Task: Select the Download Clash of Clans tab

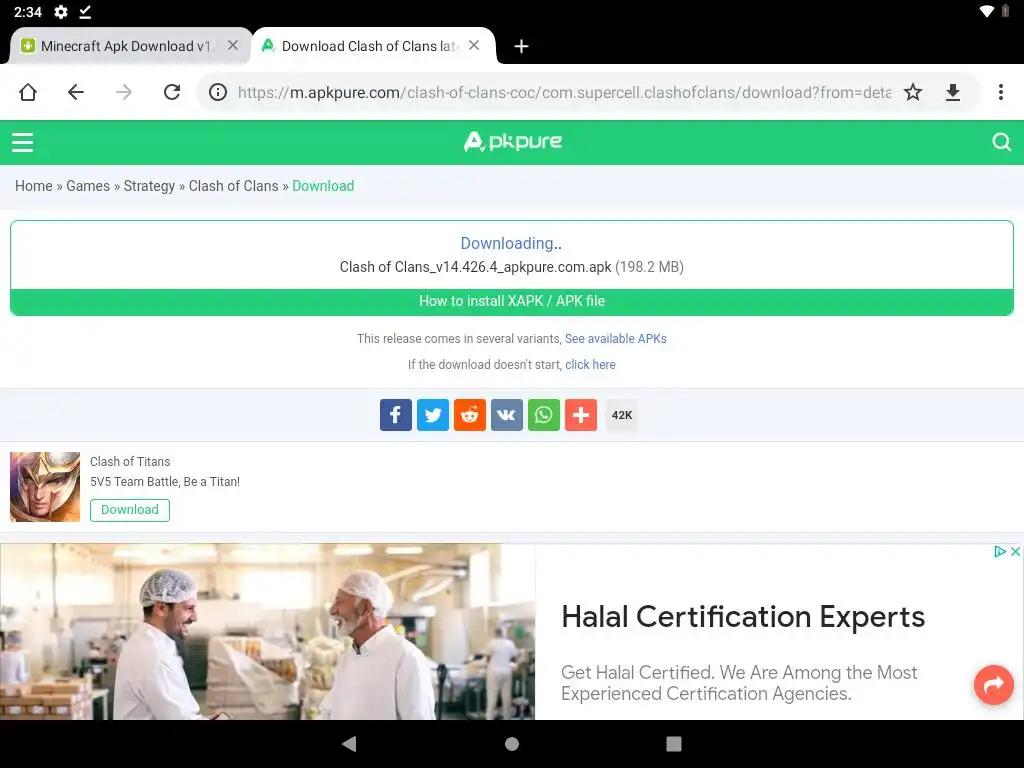Action: pos(370,46)
